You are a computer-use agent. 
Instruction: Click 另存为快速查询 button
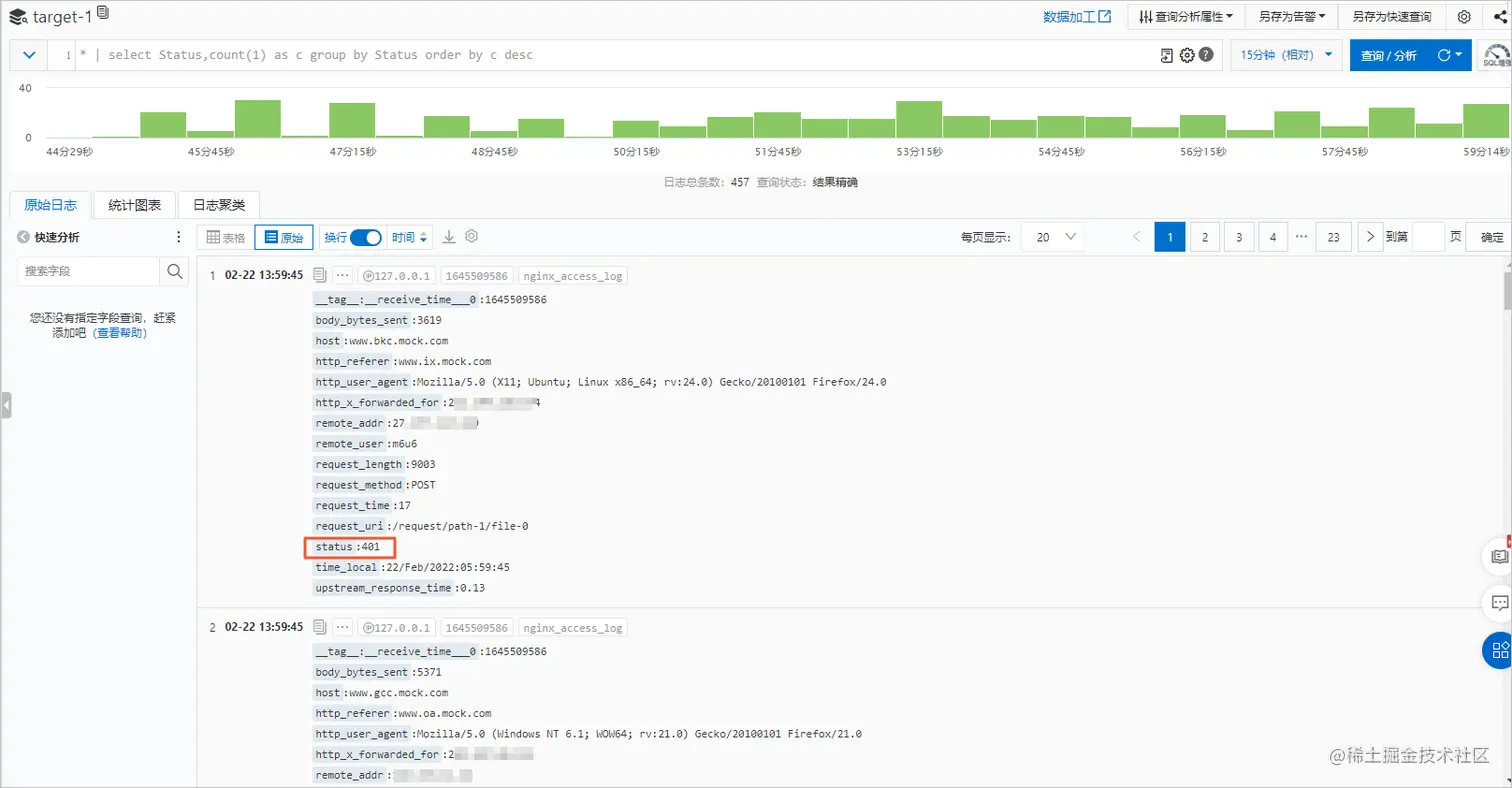[x=1391, y=16]
